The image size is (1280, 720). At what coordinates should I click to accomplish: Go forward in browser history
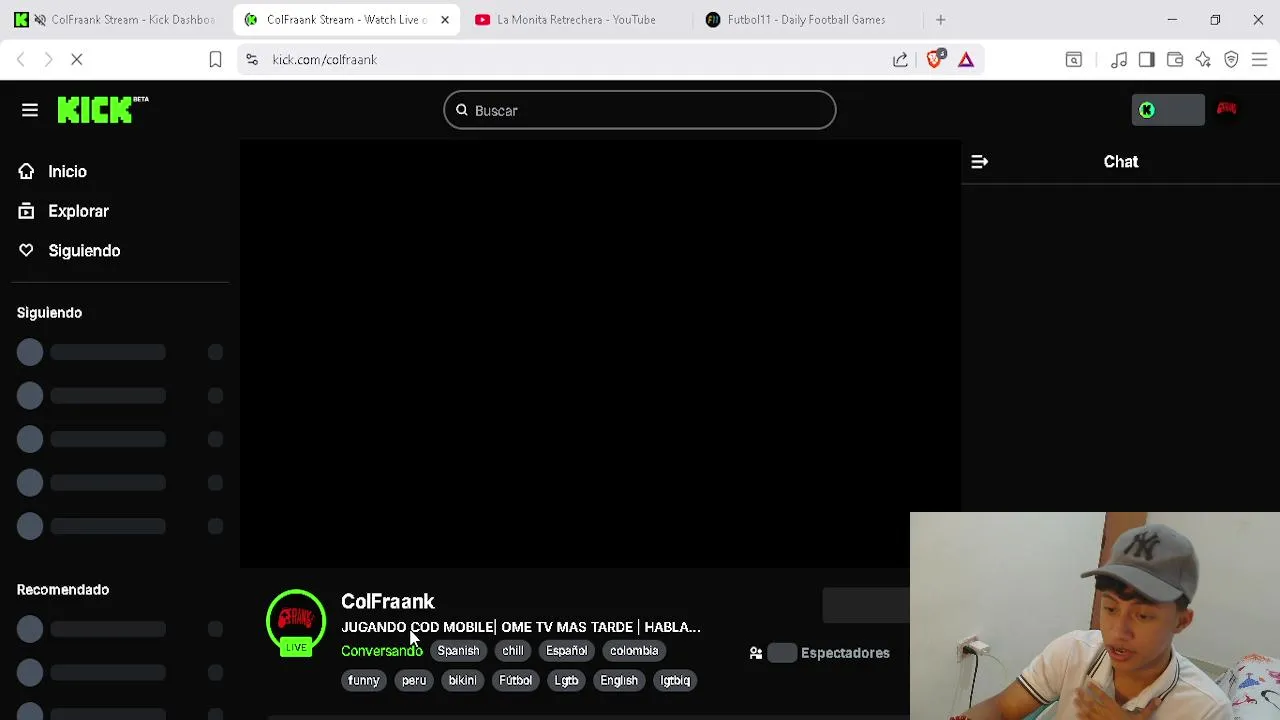tap(48, 60)
